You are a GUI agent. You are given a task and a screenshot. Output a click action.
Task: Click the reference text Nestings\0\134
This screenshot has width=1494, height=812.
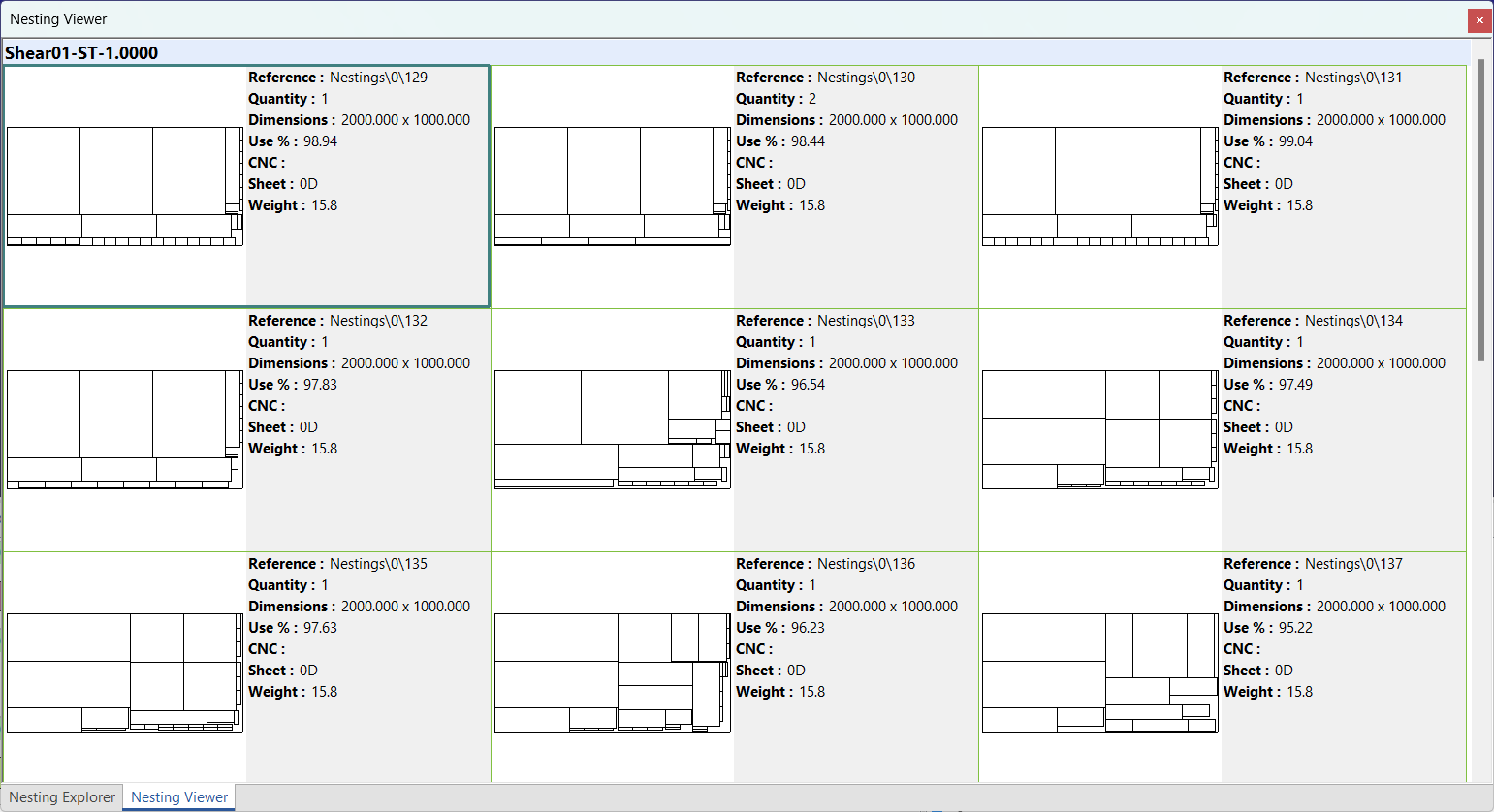tap(1353, 321)
